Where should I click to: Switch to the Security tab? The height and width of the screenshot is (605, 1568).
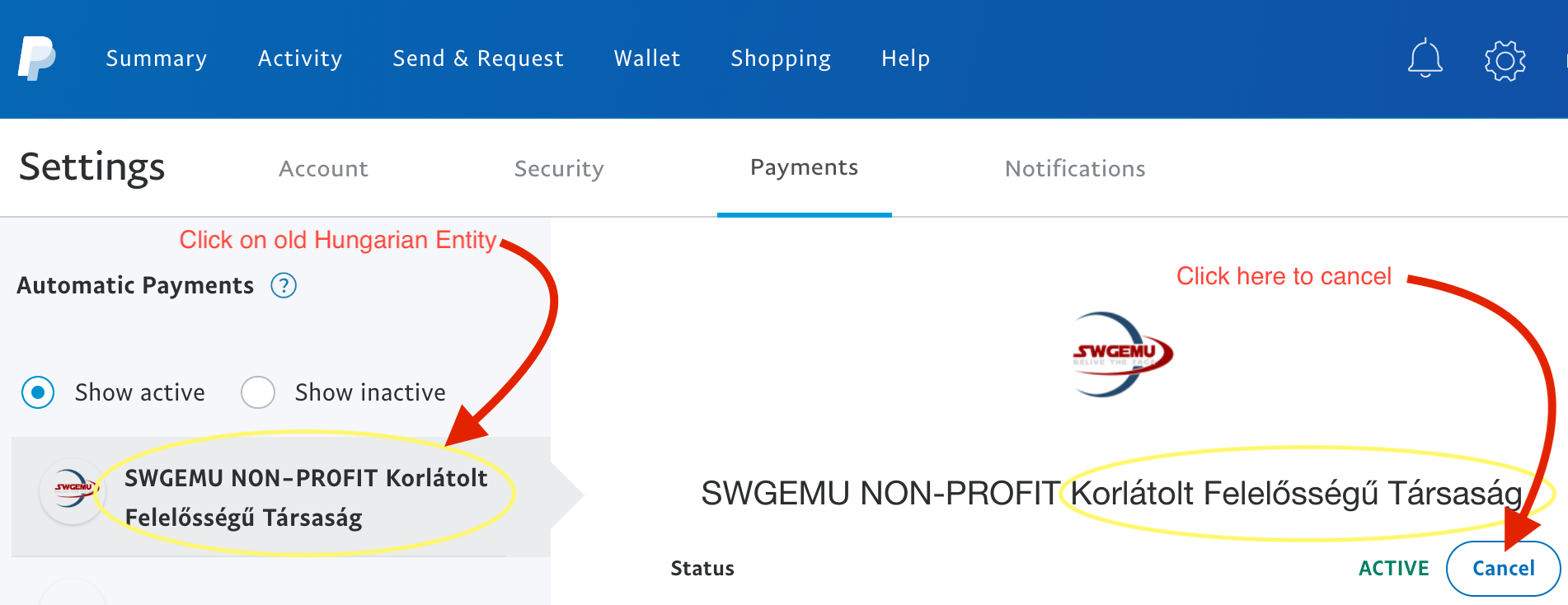(x=559, y=169)
